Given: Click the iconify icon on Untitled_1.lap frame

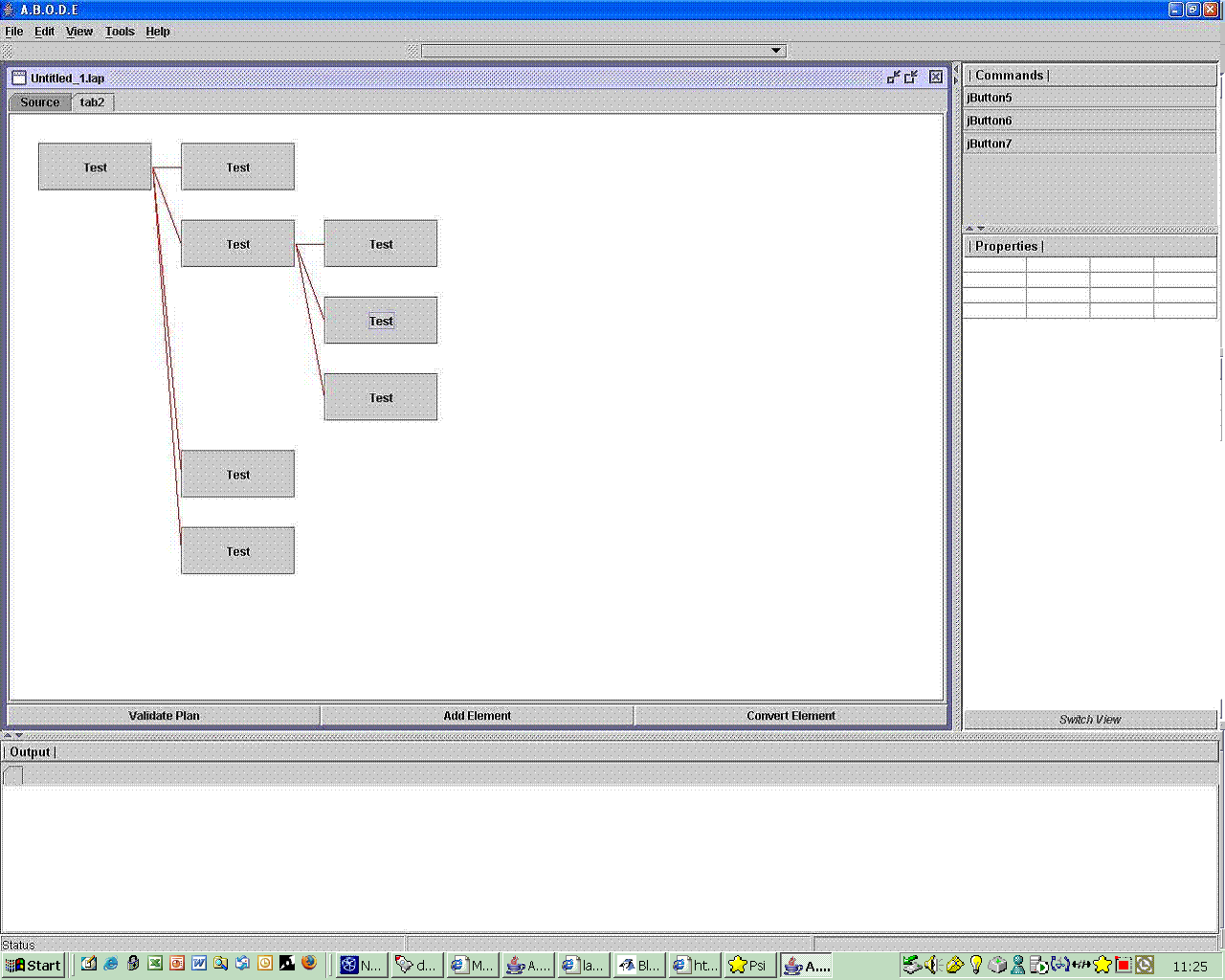Looking at the screenshot, I should (893, 78).
